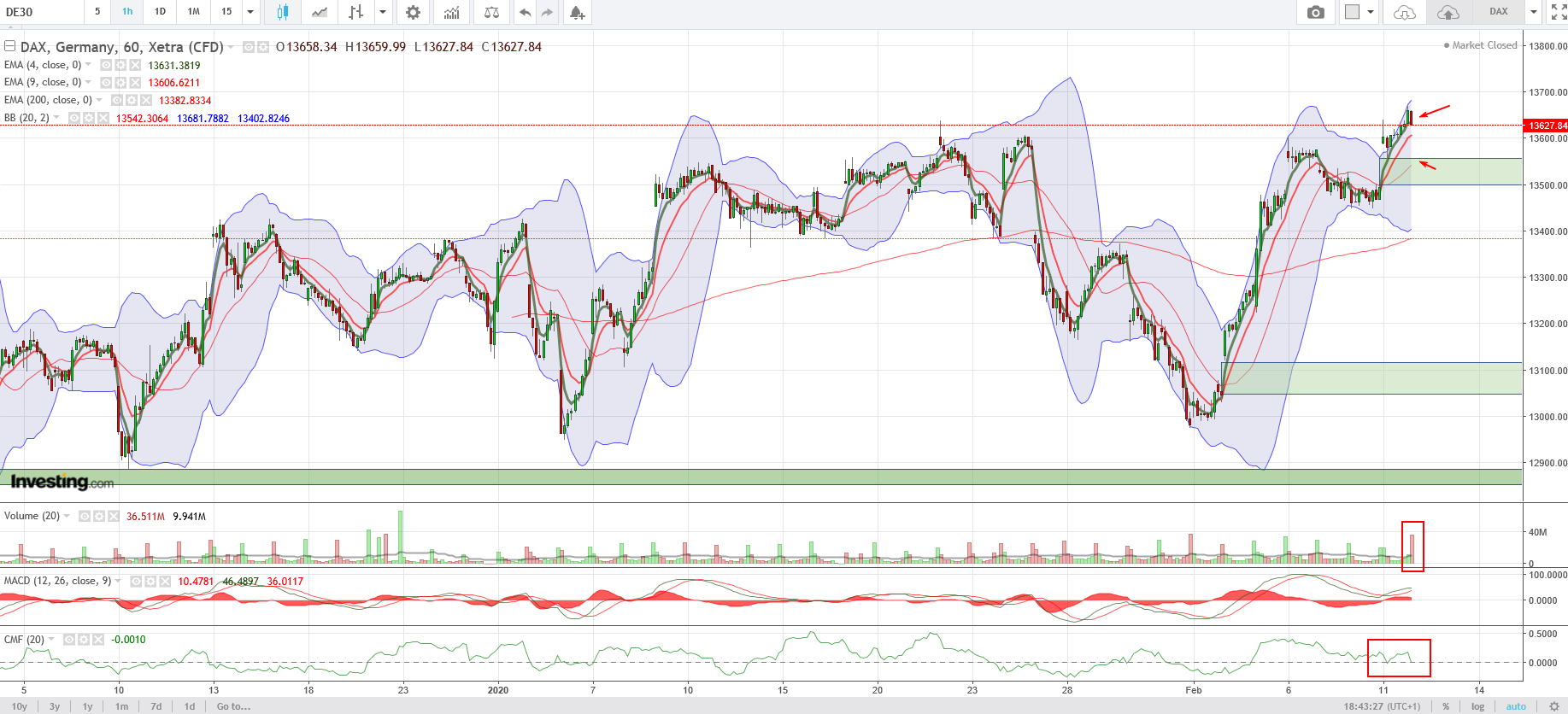1568x714 pixels.
Task: Expand CMF (20) options arrow
Action: [51, 639]
